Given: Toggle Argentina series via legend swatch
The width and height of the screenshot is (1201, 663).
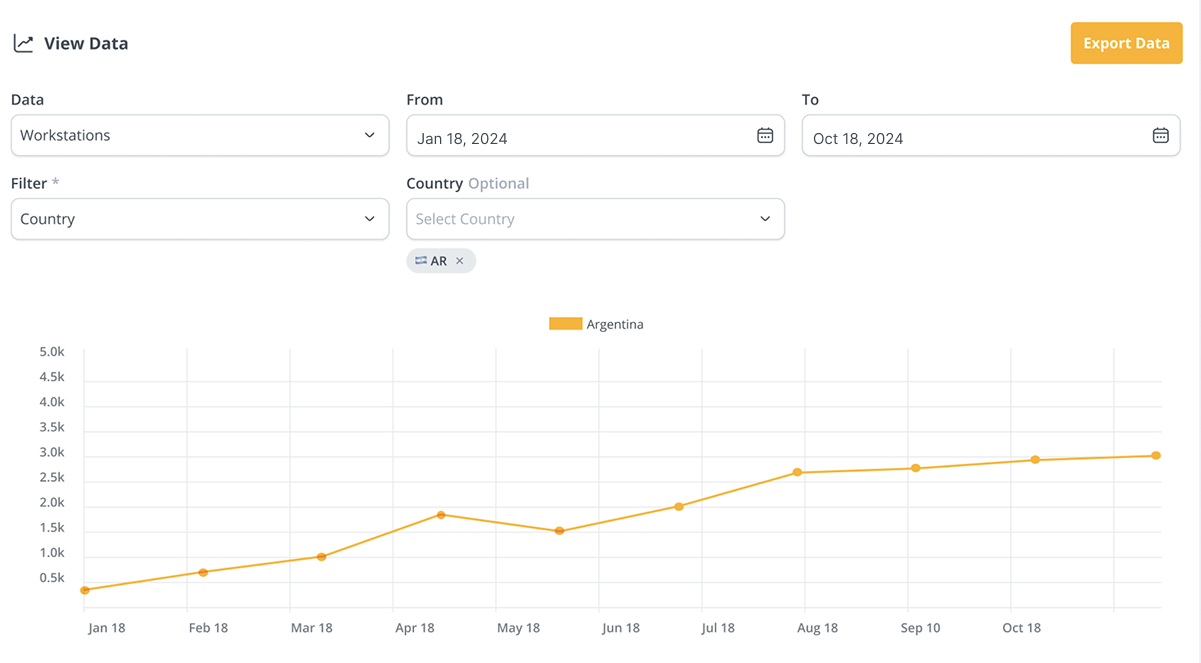Looking at the screenshot, I should pos(565,324).
